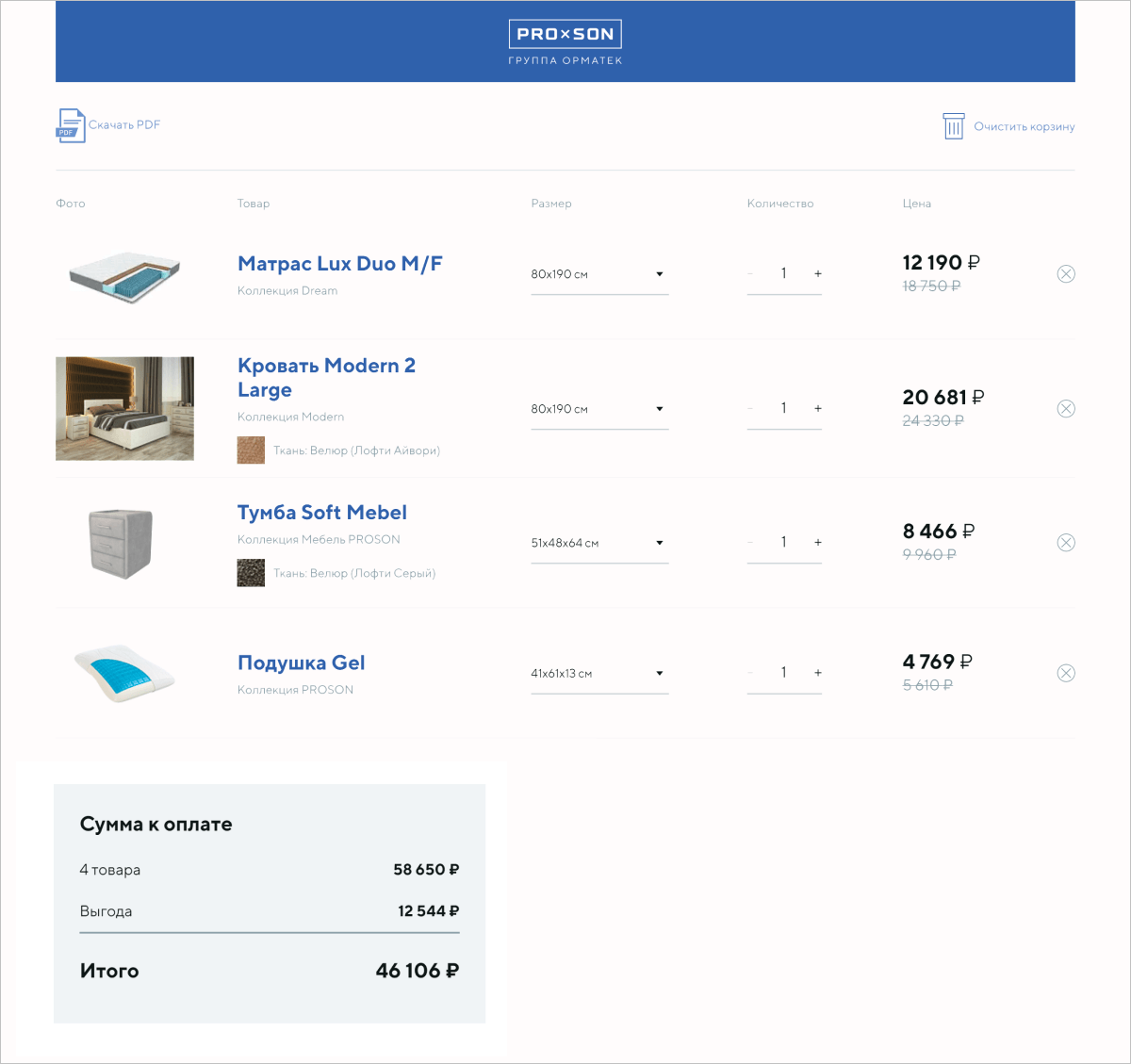The height and width of the screenshot is (1064, 1131).
Task: Click the Товар column header
Action: (254, 204)
